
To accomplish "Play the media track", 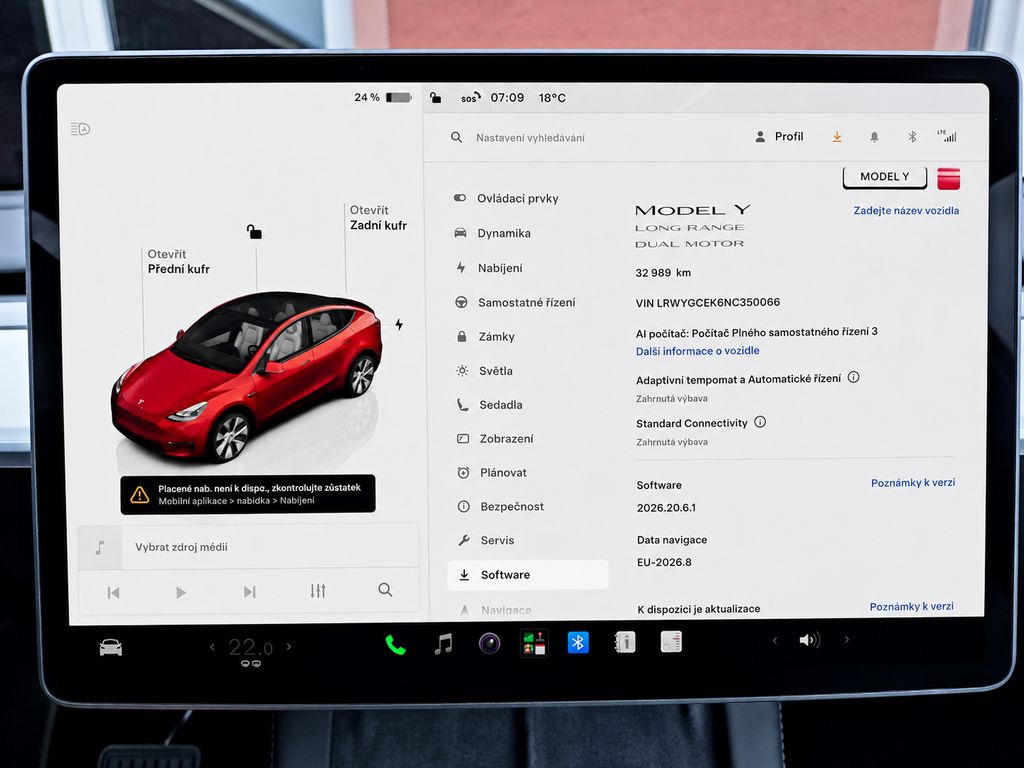I will click(181, 592).
